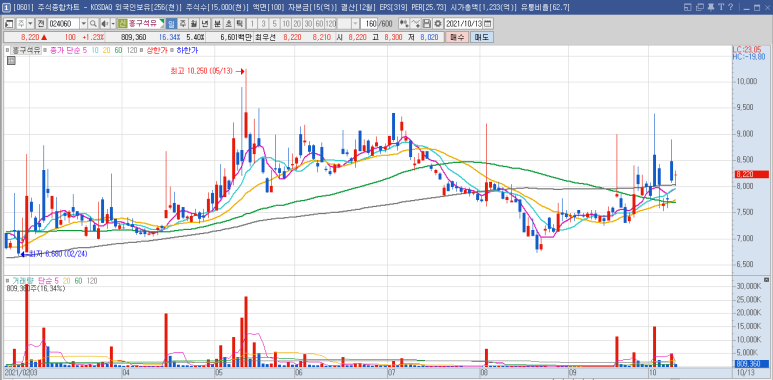
Task: Click the pin icon in title bar
Action: (x=711, y=7)
